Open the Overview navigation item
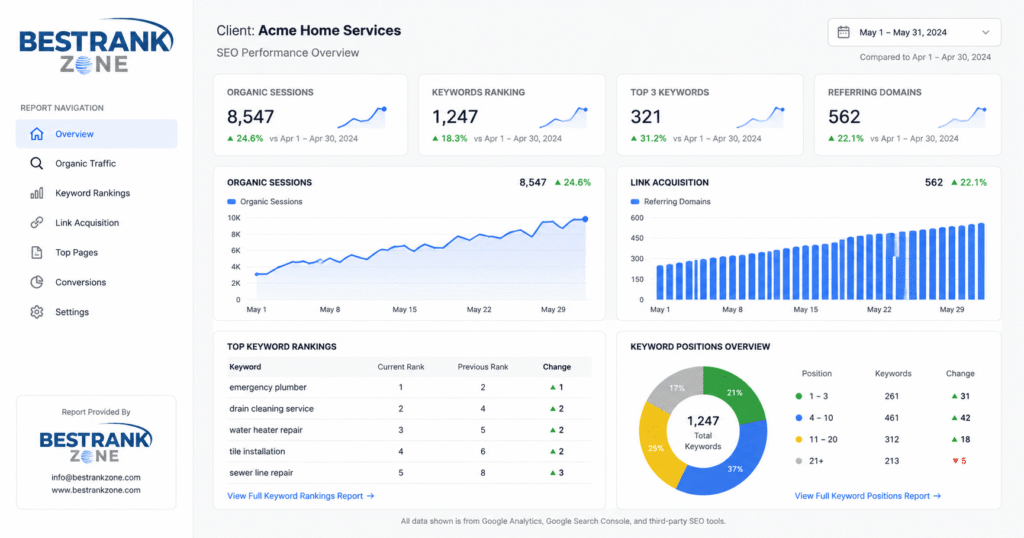 point(97,134)
